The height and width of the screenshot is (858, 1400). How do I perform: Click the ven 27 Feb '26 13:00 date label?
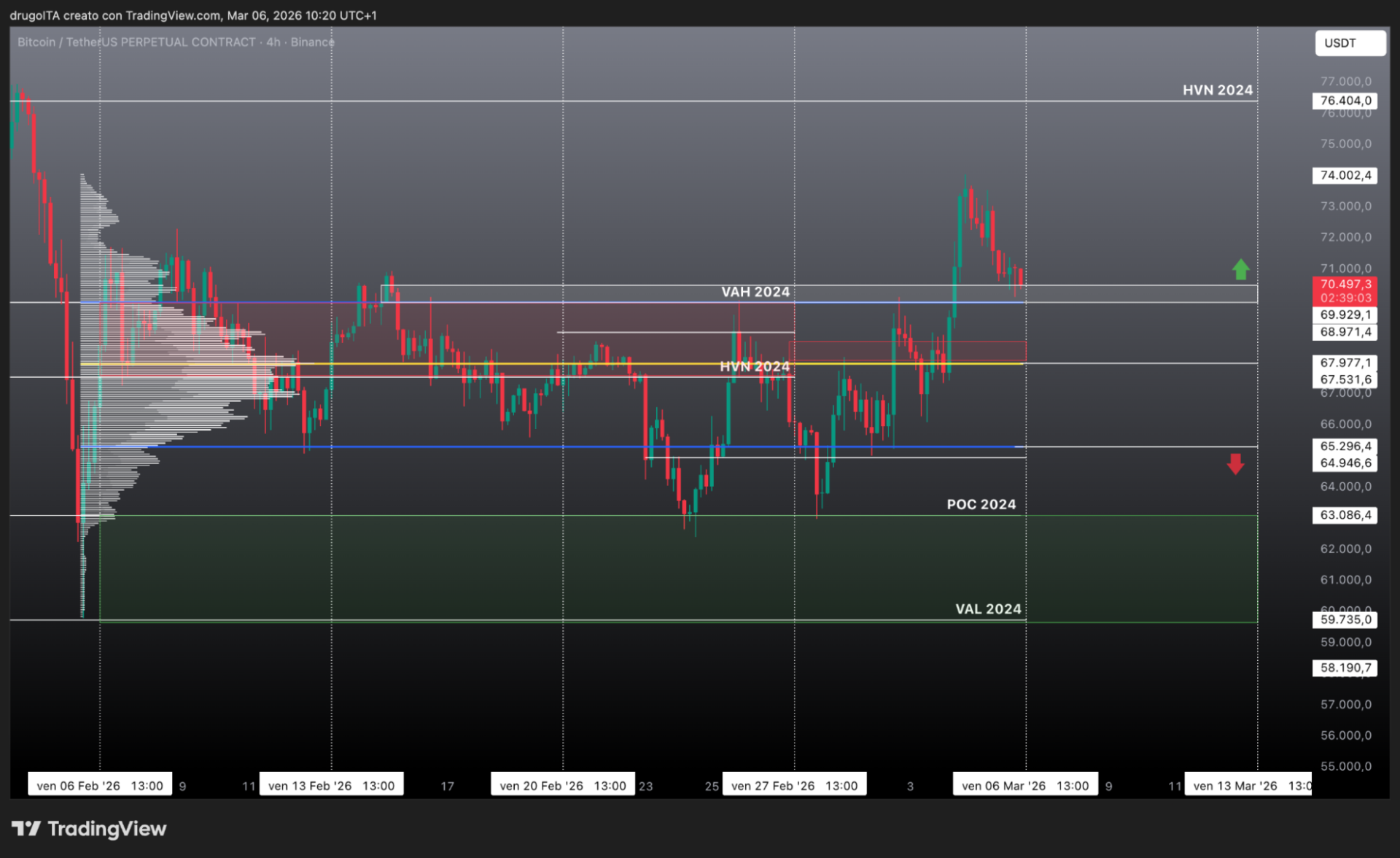795,786
